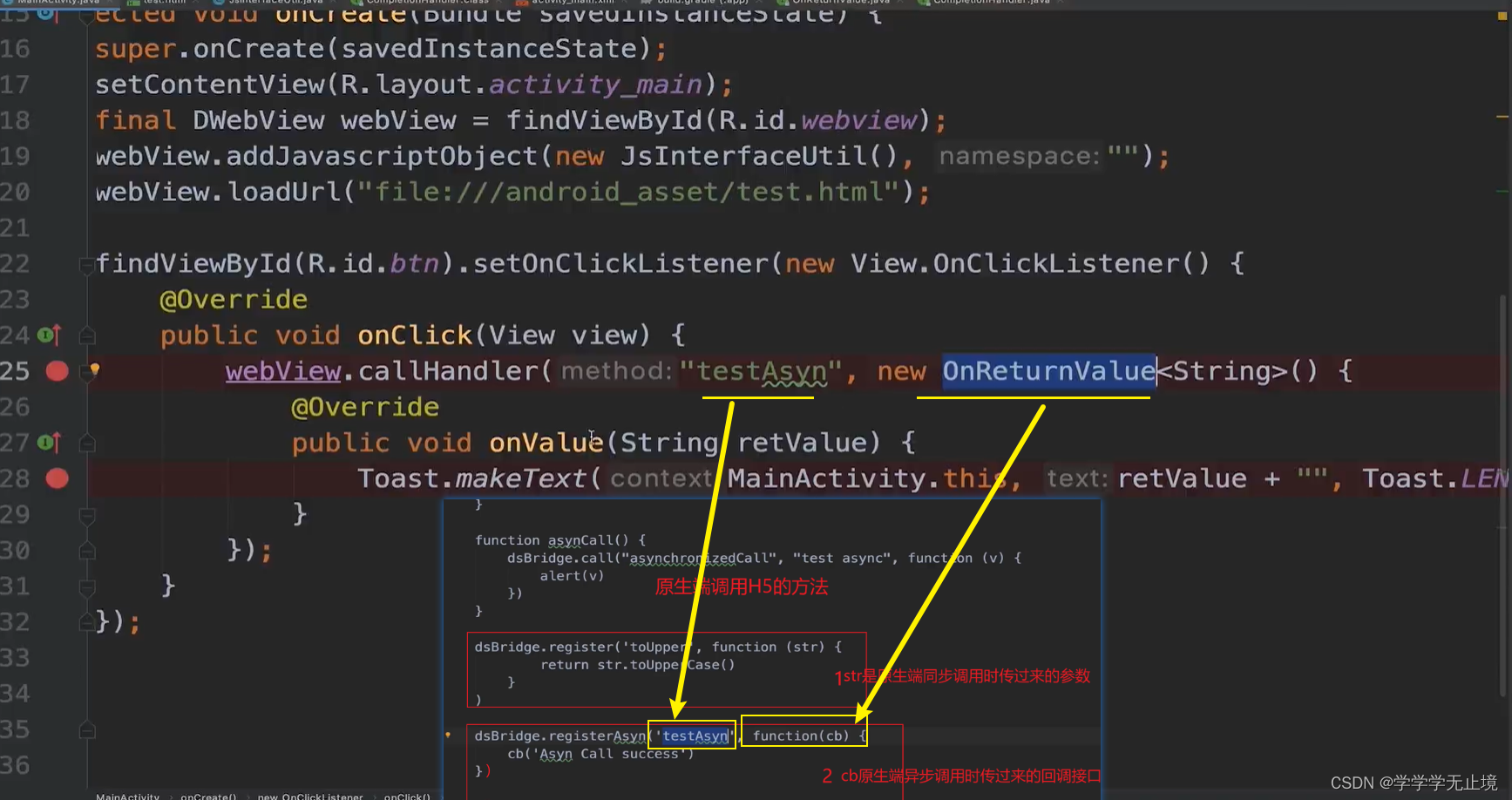Click the orange warning stripe mark beside line 18

pos(1502,116)
